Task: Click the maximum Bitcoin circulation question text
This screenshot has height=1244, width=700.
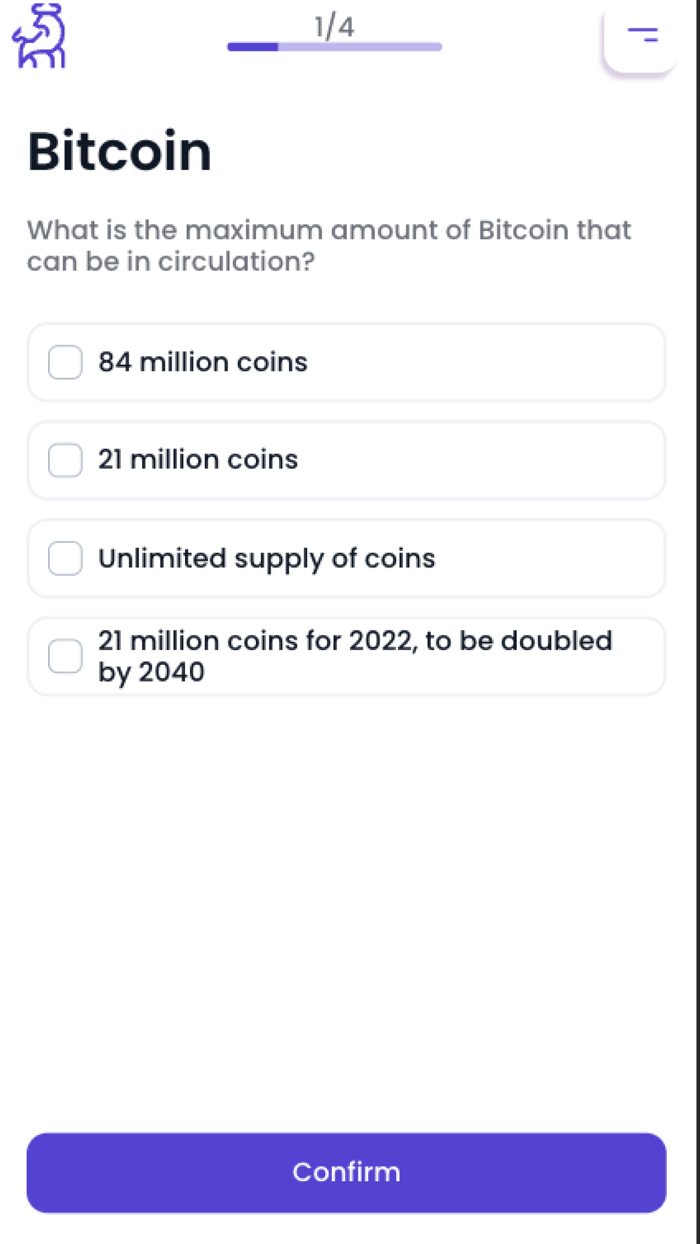Action: [329, 245]
